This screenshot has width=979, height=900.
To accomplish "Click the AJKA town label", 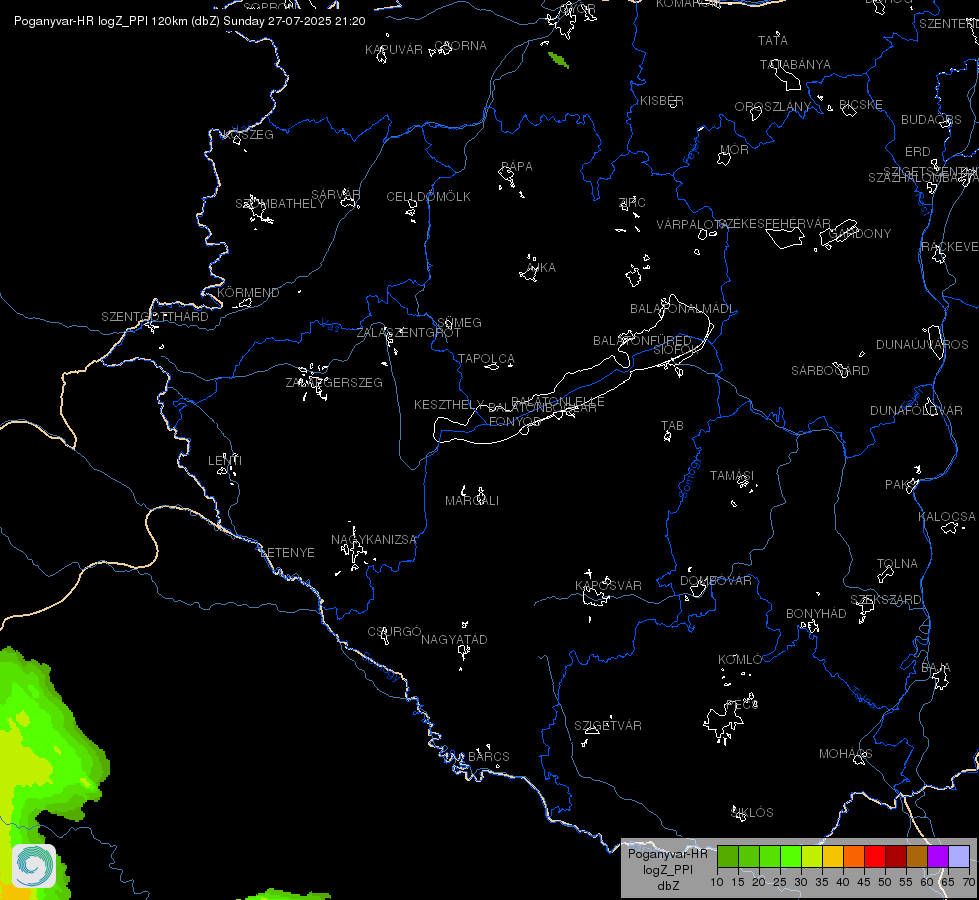I will (541, 268).
